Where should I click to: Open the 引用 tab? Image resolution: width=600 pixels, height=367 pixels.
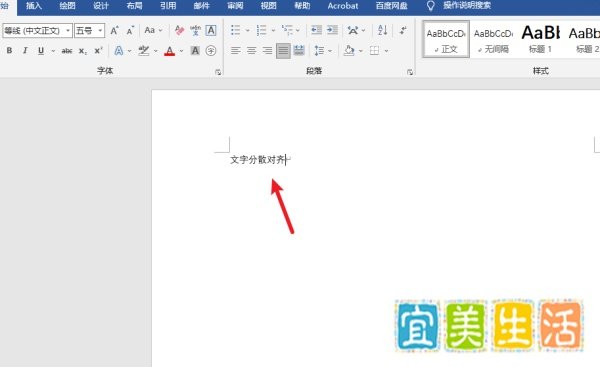click(168, 6)
